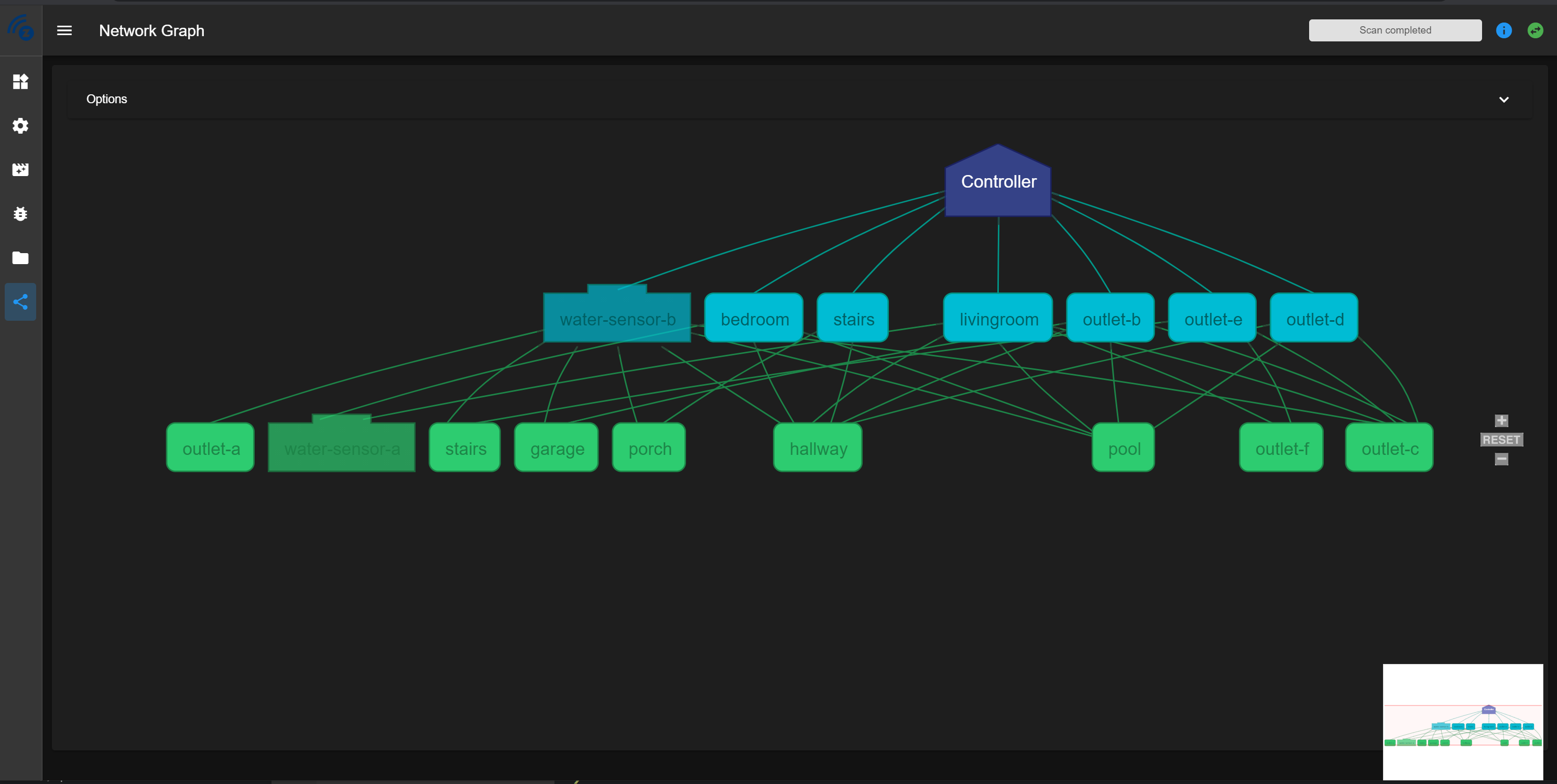This screenshot has width=1557, height=784.
Task: Select the Network Graph share icon
Action: point(20,302)
